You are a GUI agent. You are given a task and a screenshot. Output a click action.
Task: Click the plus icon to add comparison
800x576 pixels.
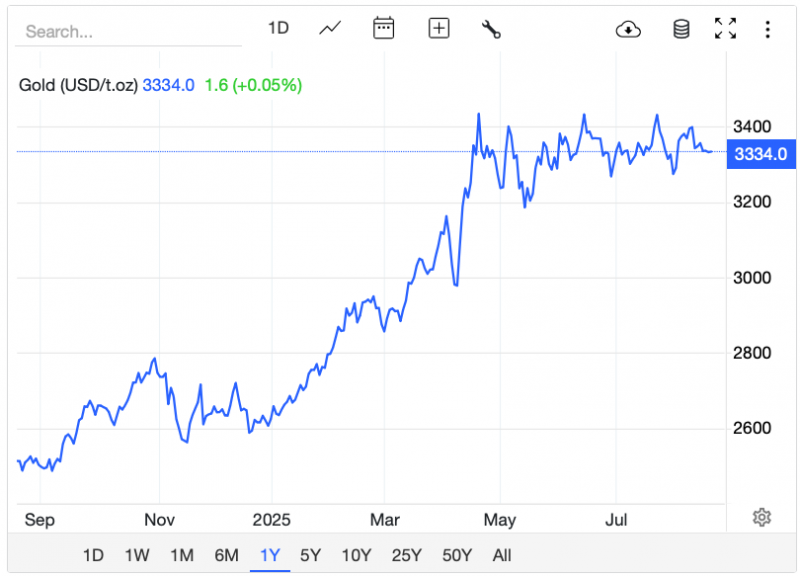[x=439, y=29]
